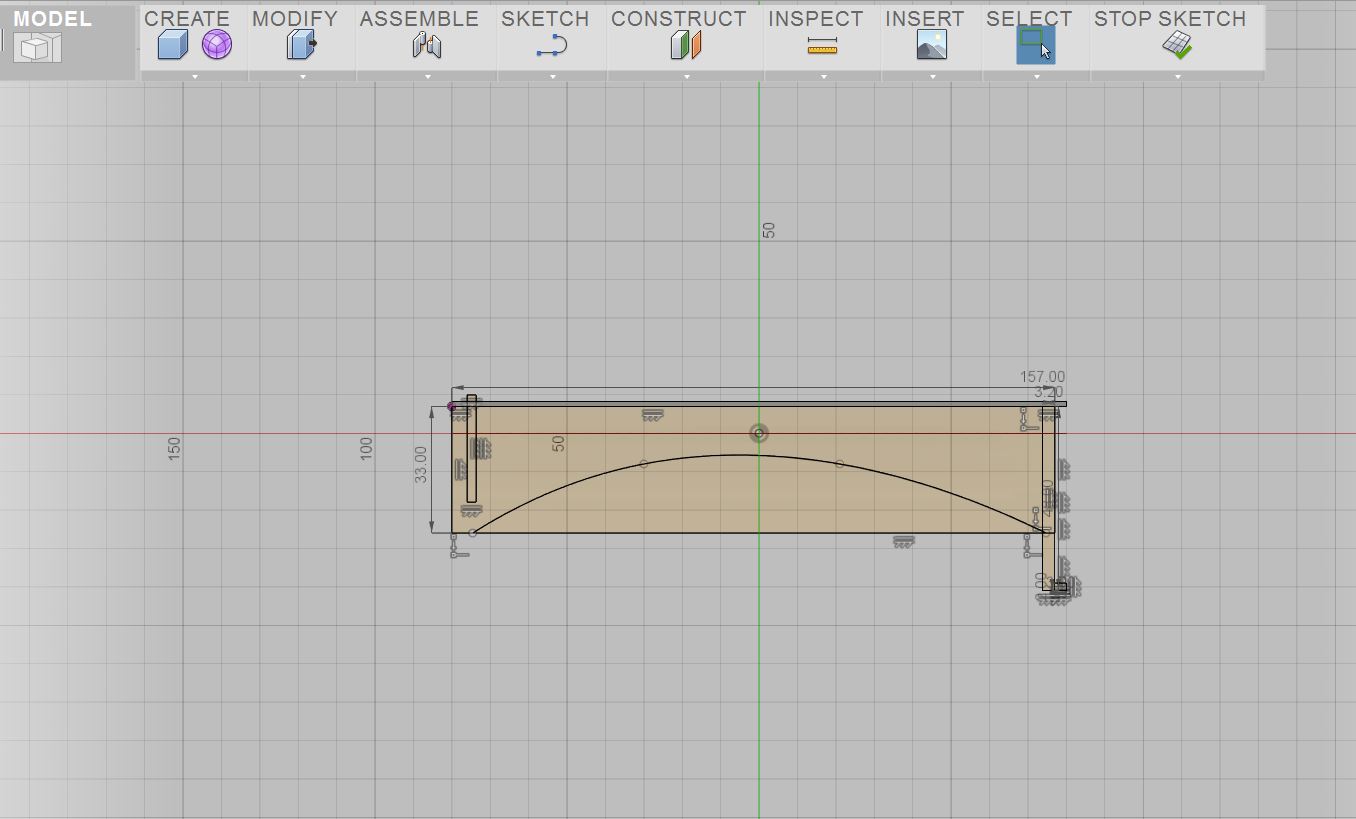Select the curved arc line of the sketch
The image size is (1356, 819).
740,456
